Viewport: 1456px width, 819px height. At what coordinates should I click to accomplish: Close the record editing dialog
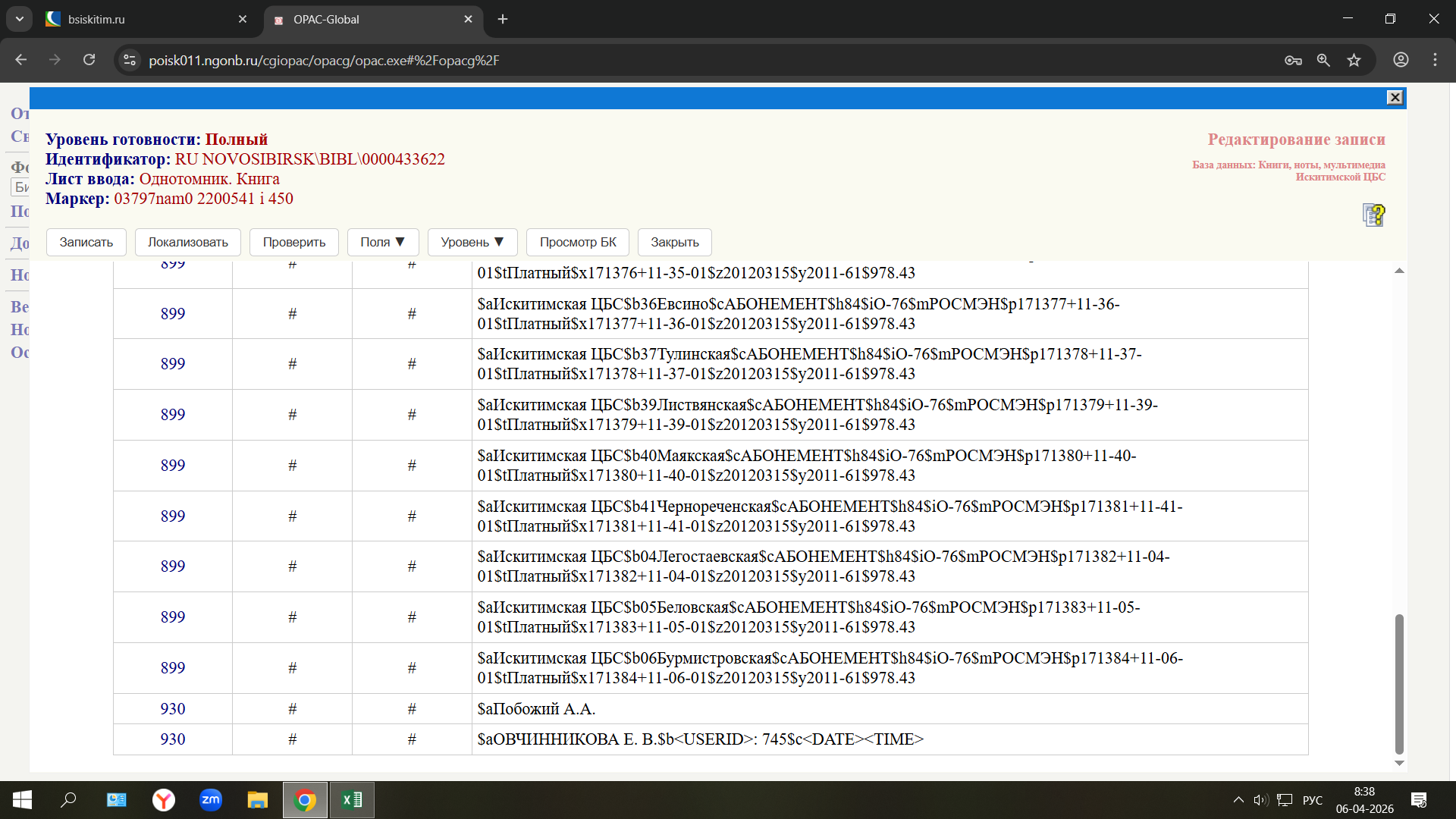pyautogui.click(x=1395, y=98)
